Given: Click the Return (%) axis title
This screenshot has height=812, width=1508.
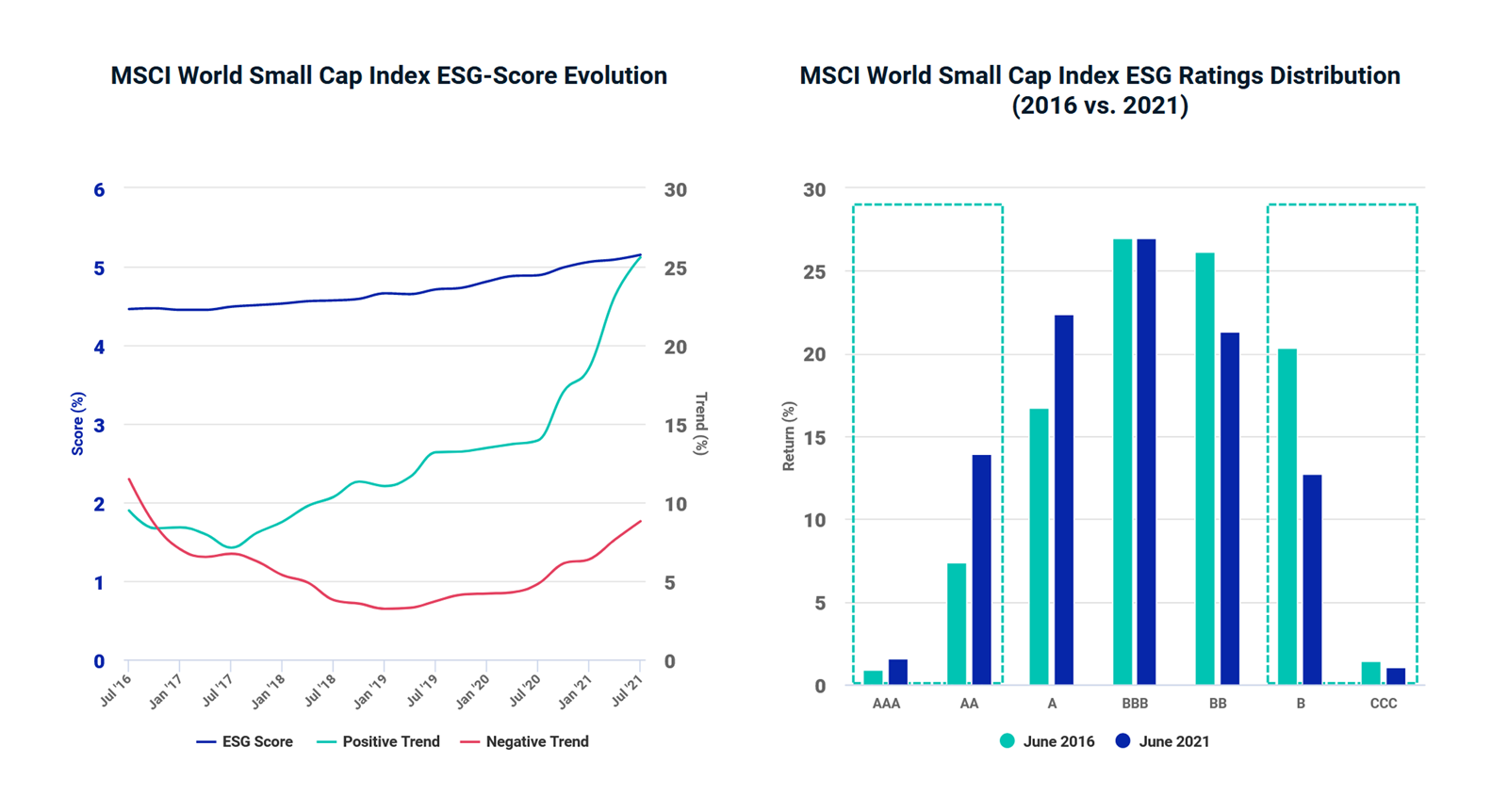Looking at the screenshot, I should pyautogui.click(x=789, y=436).
